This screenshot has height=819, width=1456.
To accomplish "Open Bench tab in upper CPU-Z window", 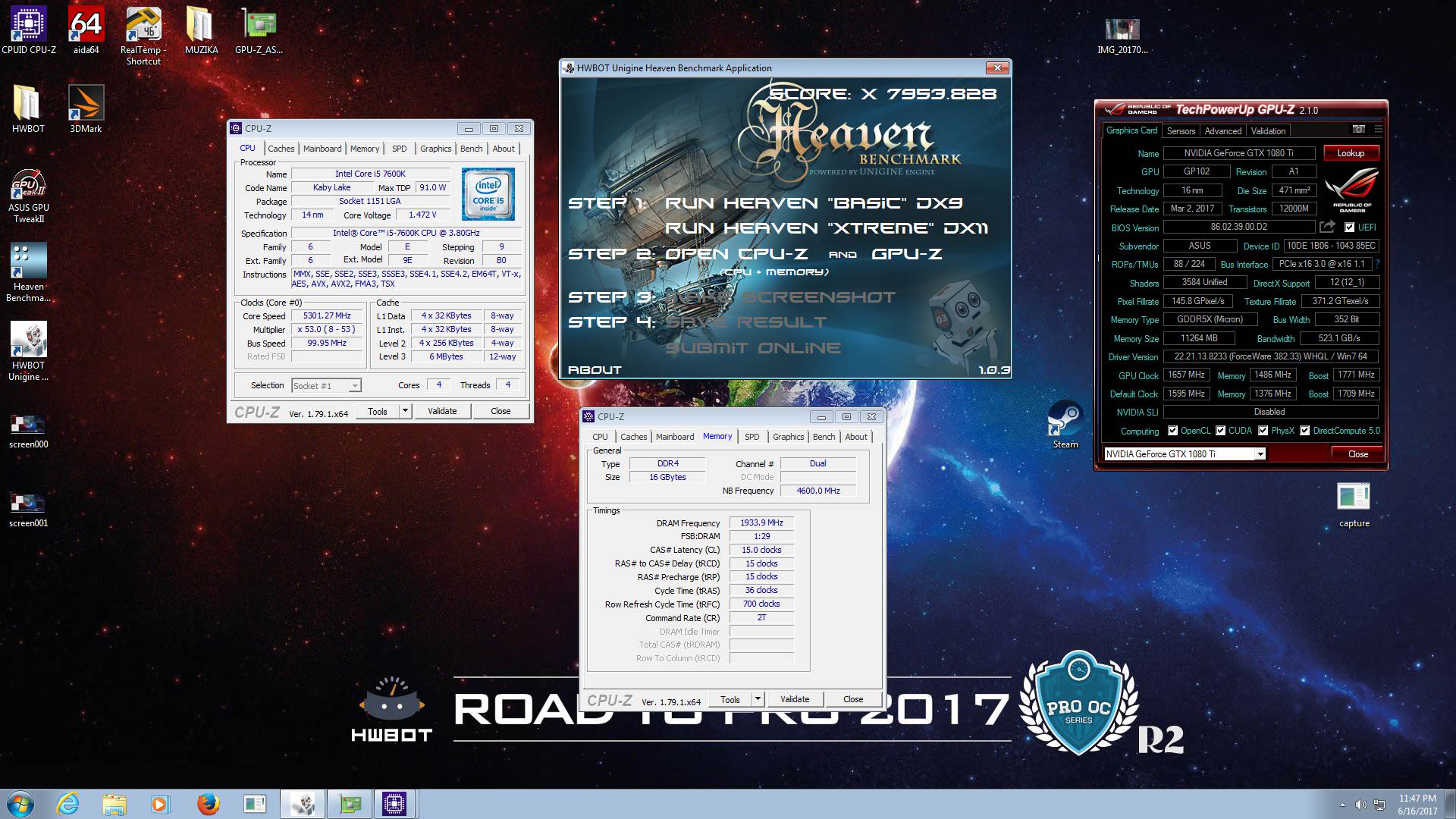I will (x=471, y=149).
